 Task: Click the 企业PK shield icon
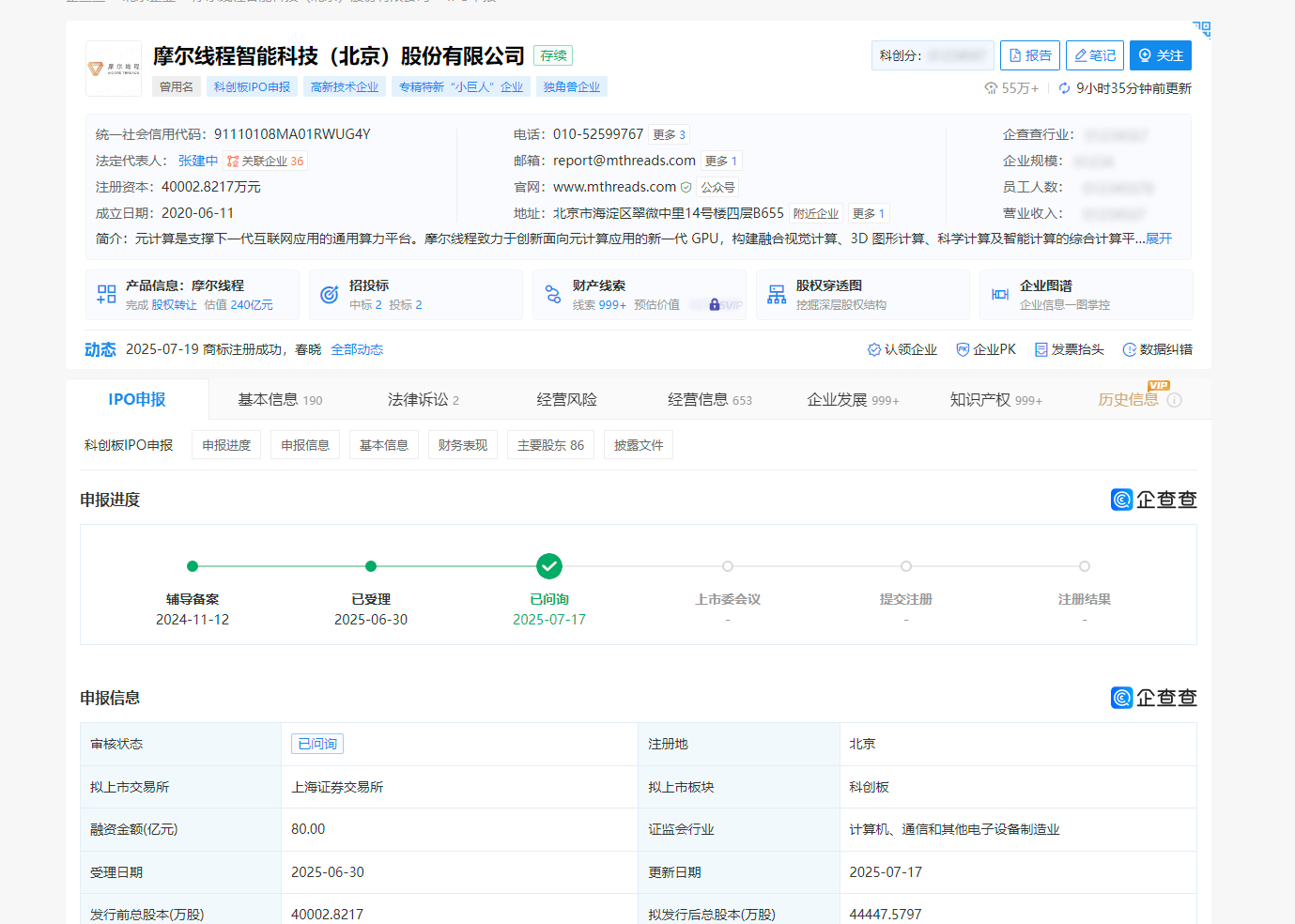point(963,349)
